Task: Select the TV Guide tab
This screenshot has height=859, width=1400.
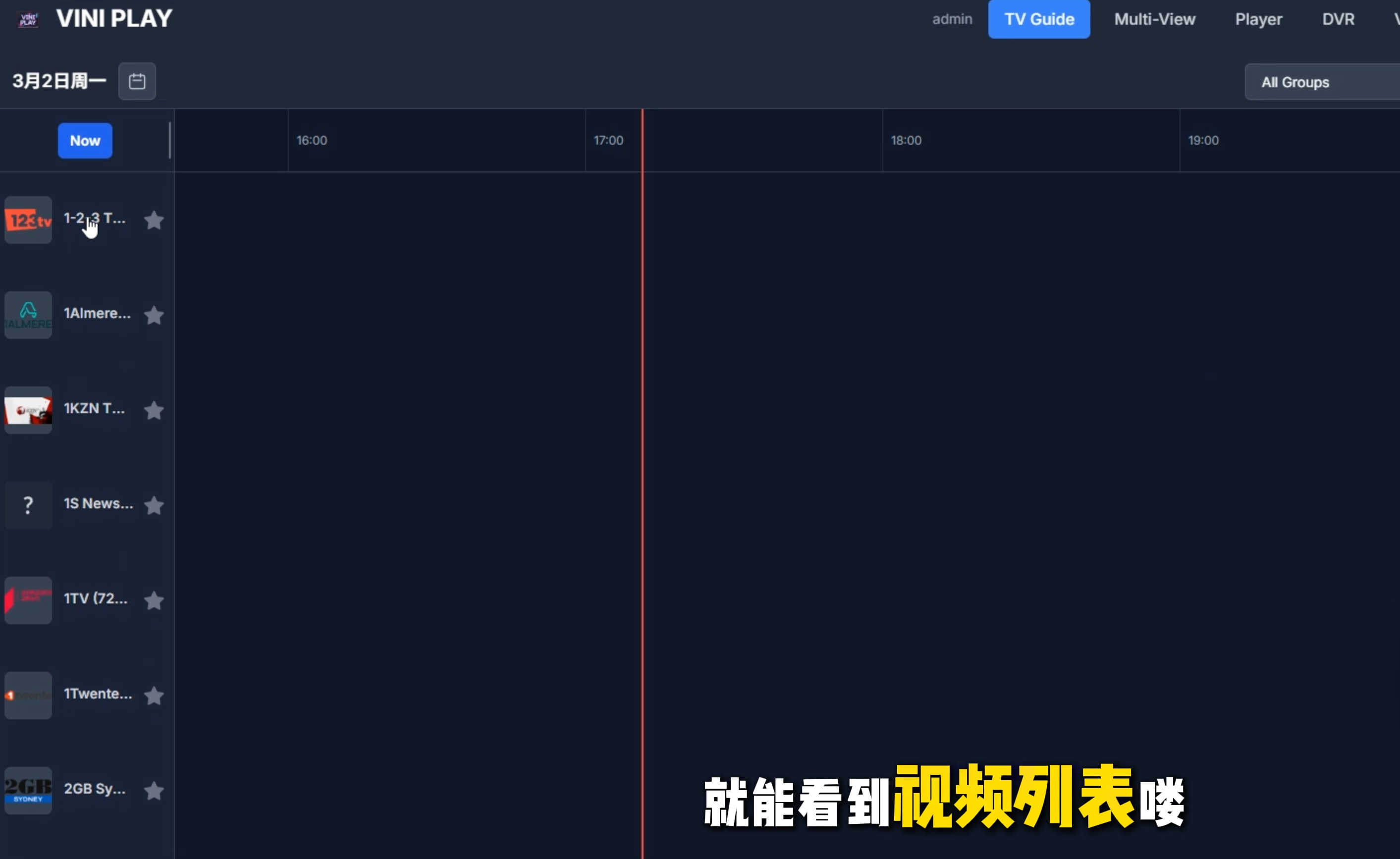Action: click(x=1039, y=19)
